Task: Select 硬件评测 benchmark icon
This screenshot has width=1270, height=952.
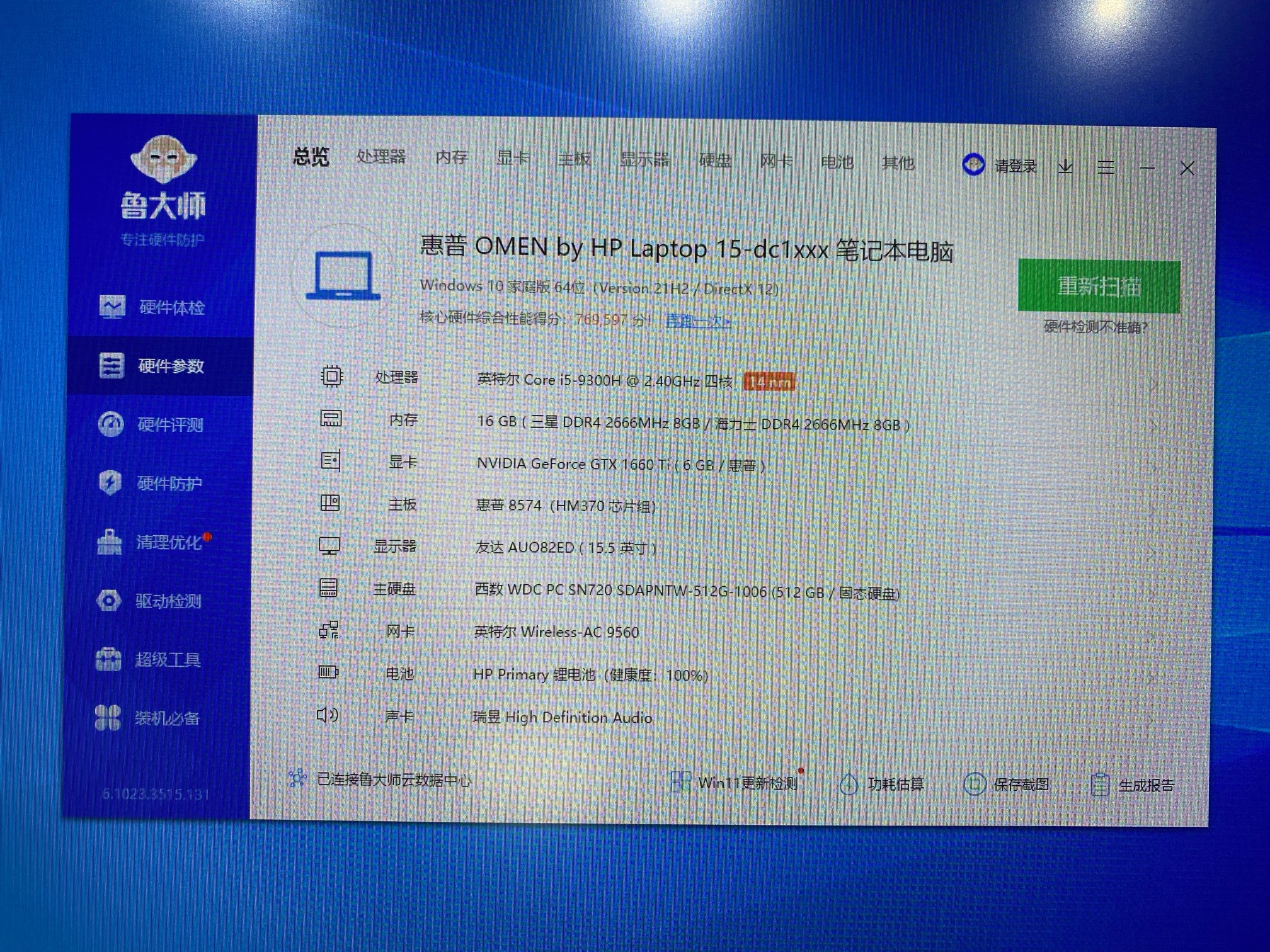Action: [x=112, y=424]
